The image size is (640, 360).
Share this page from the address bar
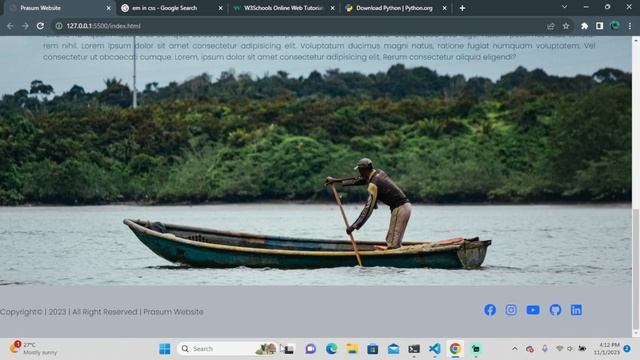click(x=551, y=26)
